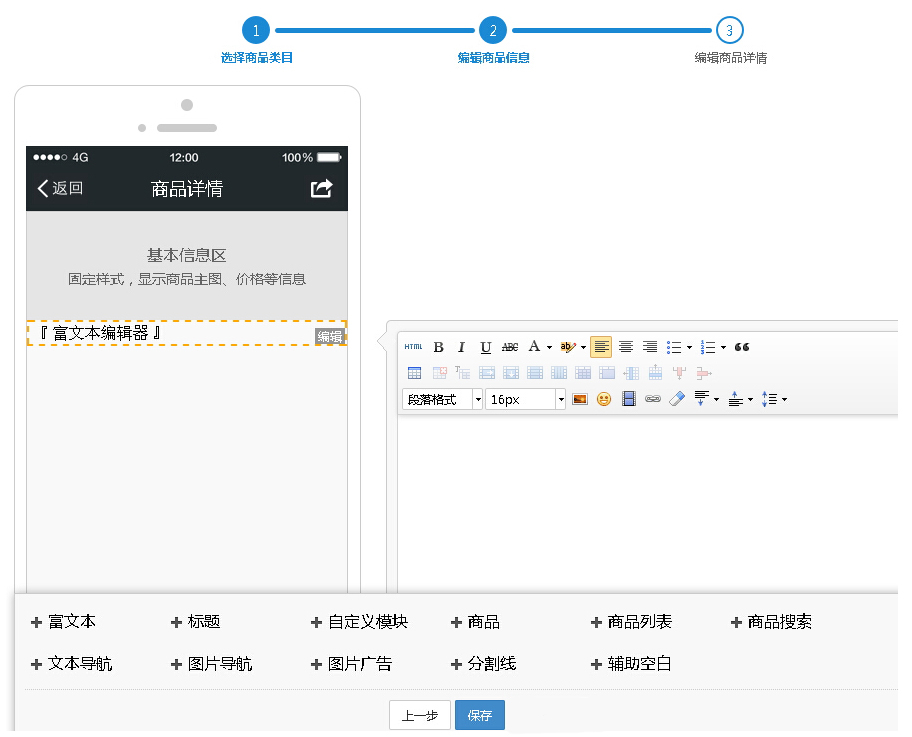The image size is (912, 737).
Task: Enable center alignment
Action: pos(626,347)
